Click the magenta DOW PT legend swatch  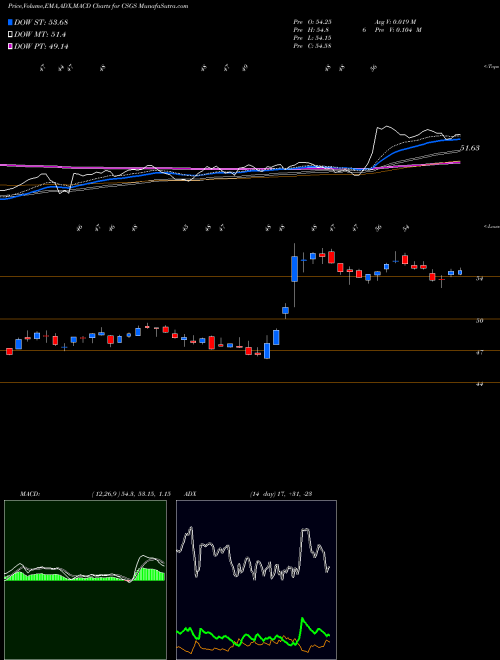pos(10,46)
